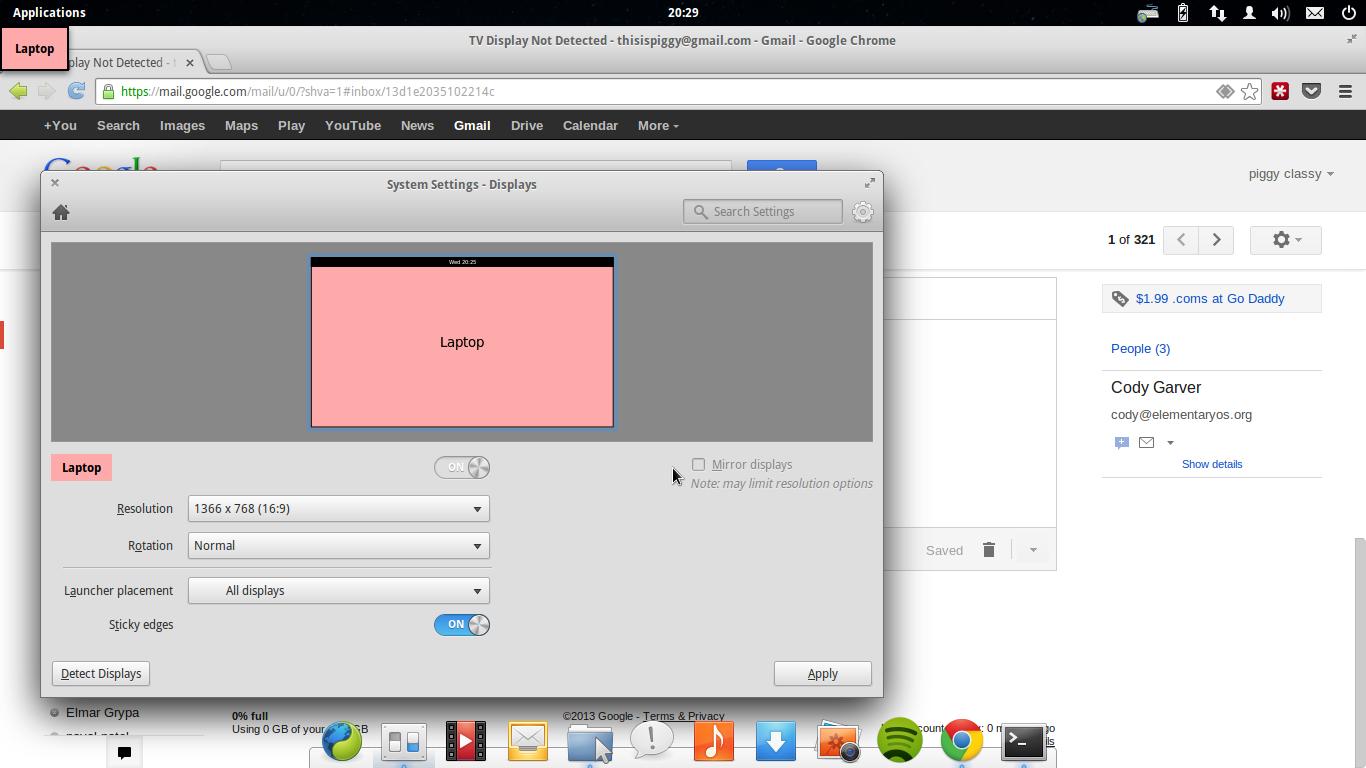Image resolution: width=1366 pixels, height=768 pixels.
Task: Open the Terminal from the dock
Action: (1023, 741)
